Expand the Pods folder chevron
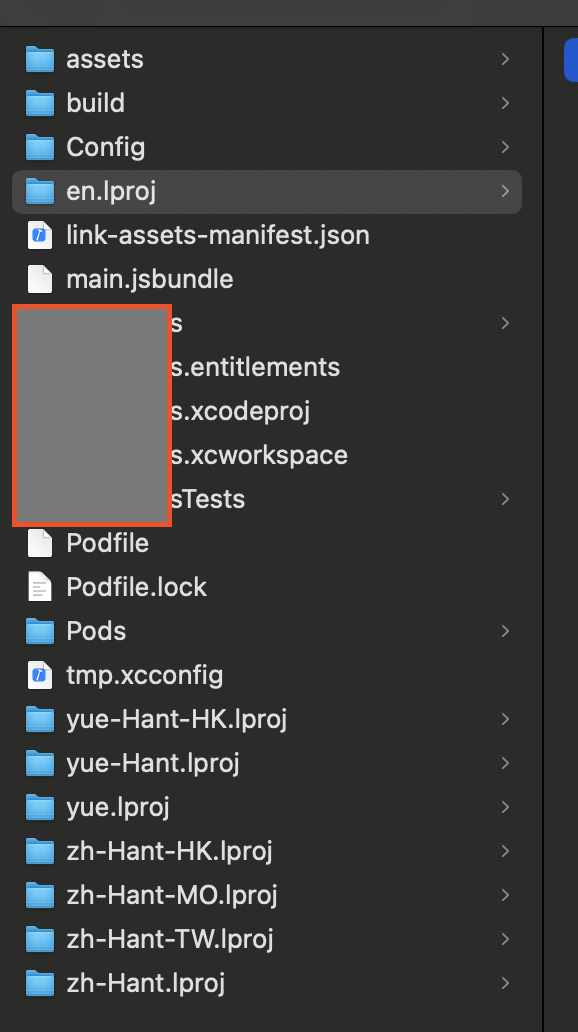This screenshot has width=578, height=1032. 505,631
